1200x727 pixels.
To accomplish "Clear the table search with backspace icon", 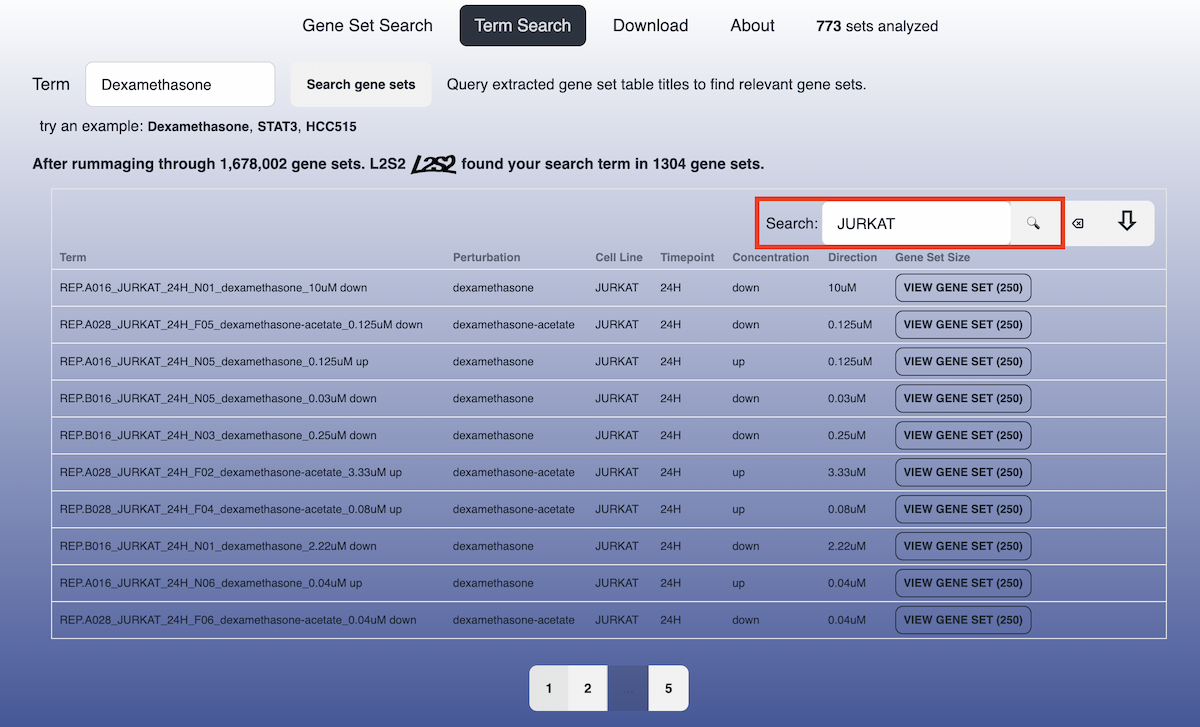I will [x=1078, y=224].
